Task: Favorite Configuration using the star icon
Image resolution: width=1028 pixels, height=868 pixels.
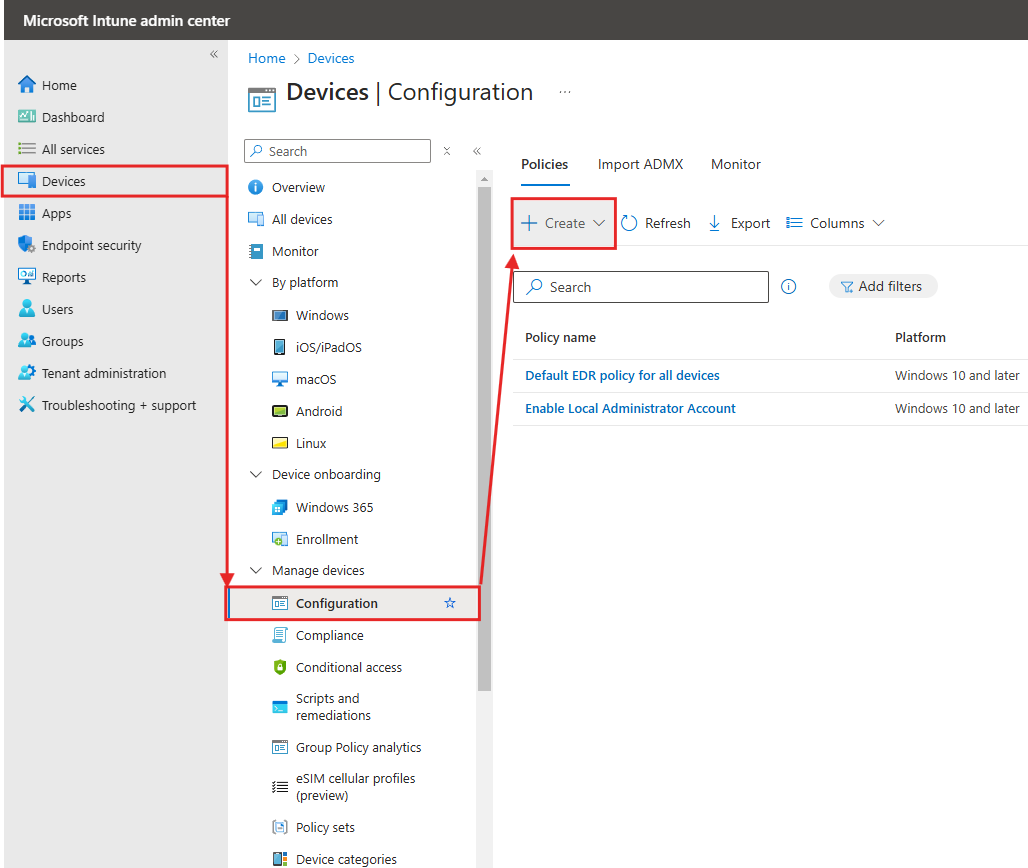Action: click(x=450, y=603)
